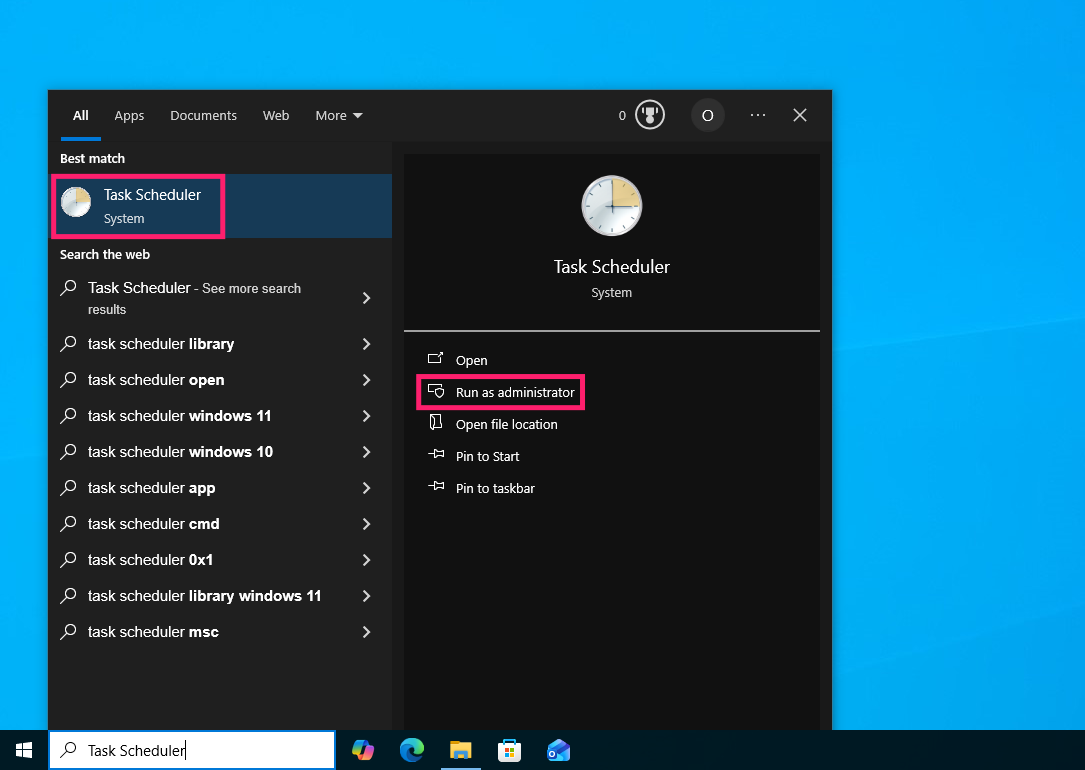Click the pin icon beside Pin to taskbar
Image resolution: width=1085 pixels, height=770 pixels.
point(436,486)
